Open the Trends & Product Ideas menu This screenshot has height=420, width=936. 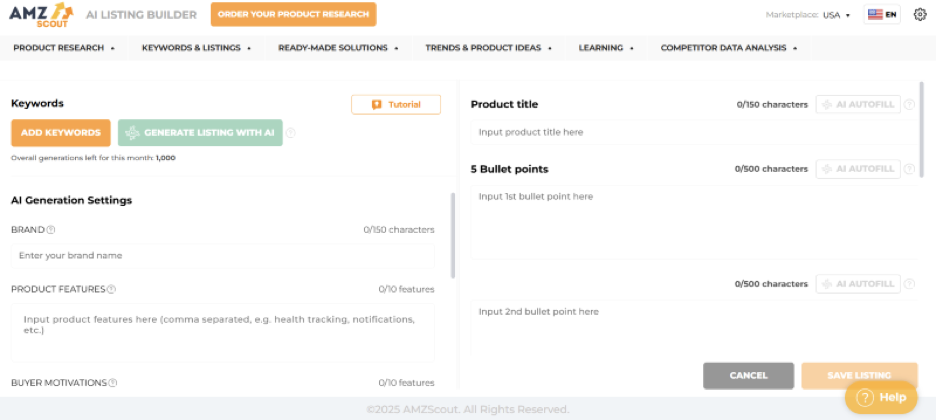488,48
